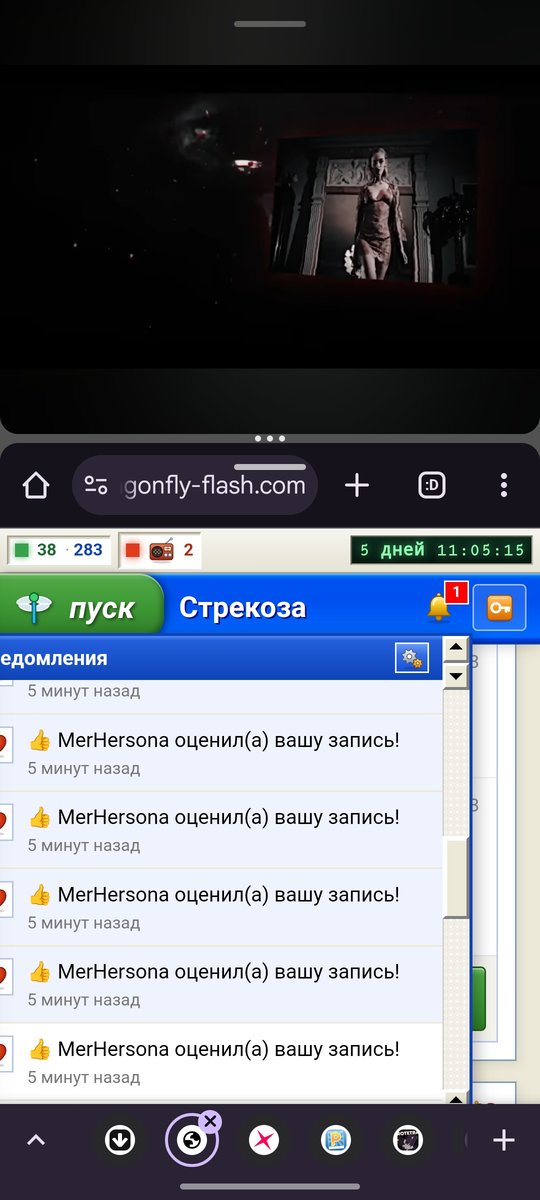Viewport: 540px width, 1200px height.
Task: Click the notifications panel header title
Action: pyautogui.click(x=54, y=659)
